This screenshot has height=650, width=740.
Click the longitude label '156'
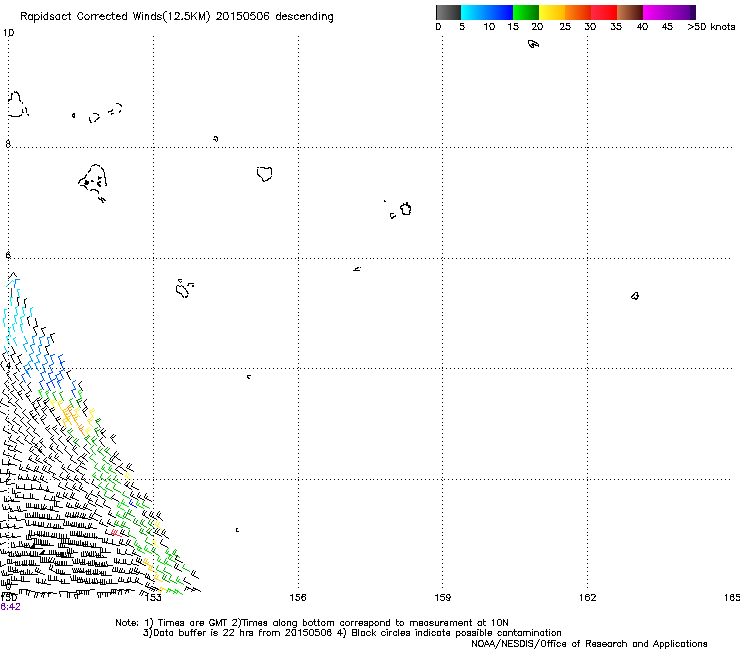point(298,598)
